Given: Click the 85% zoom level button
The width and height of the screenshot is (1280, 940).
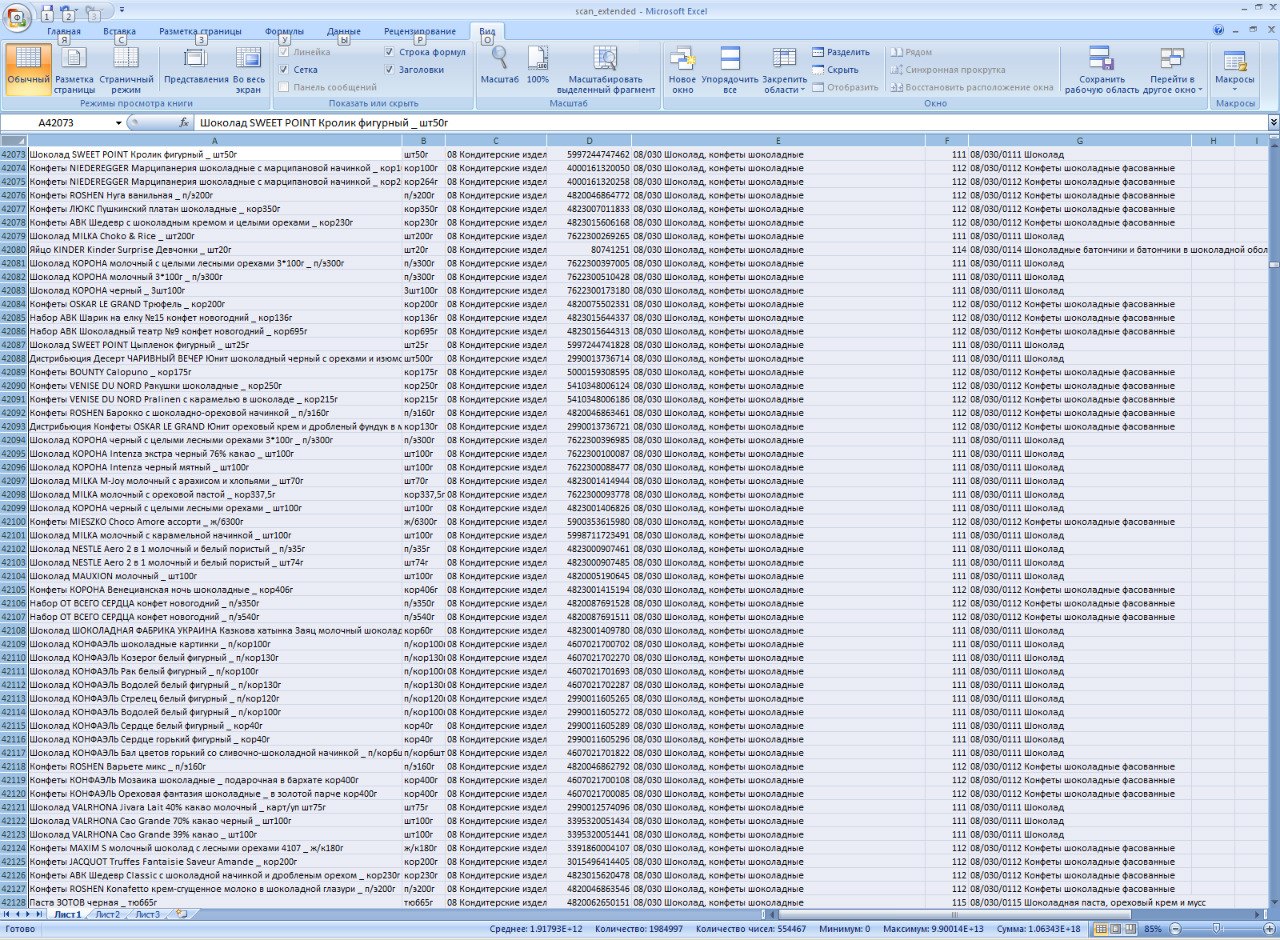Looking at the screenshot, I should click(1153, 929).
